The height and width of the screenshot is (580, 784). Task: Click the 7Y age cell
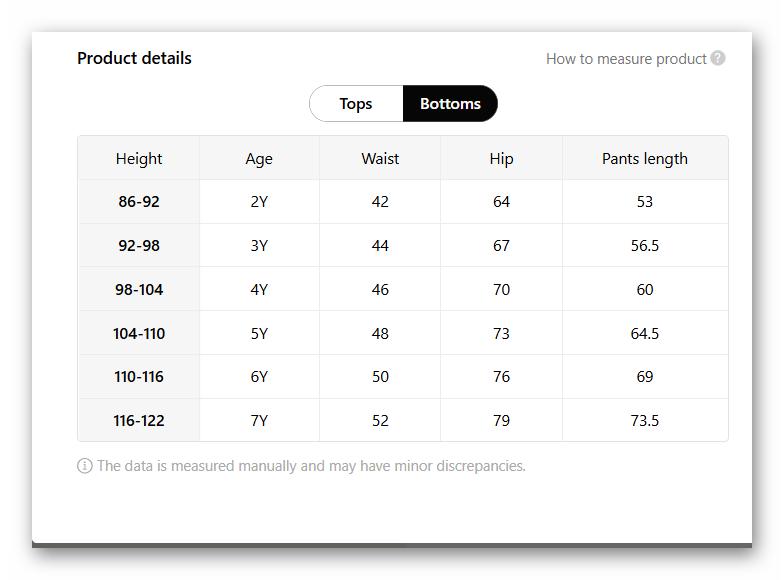[x=259, y=421]
